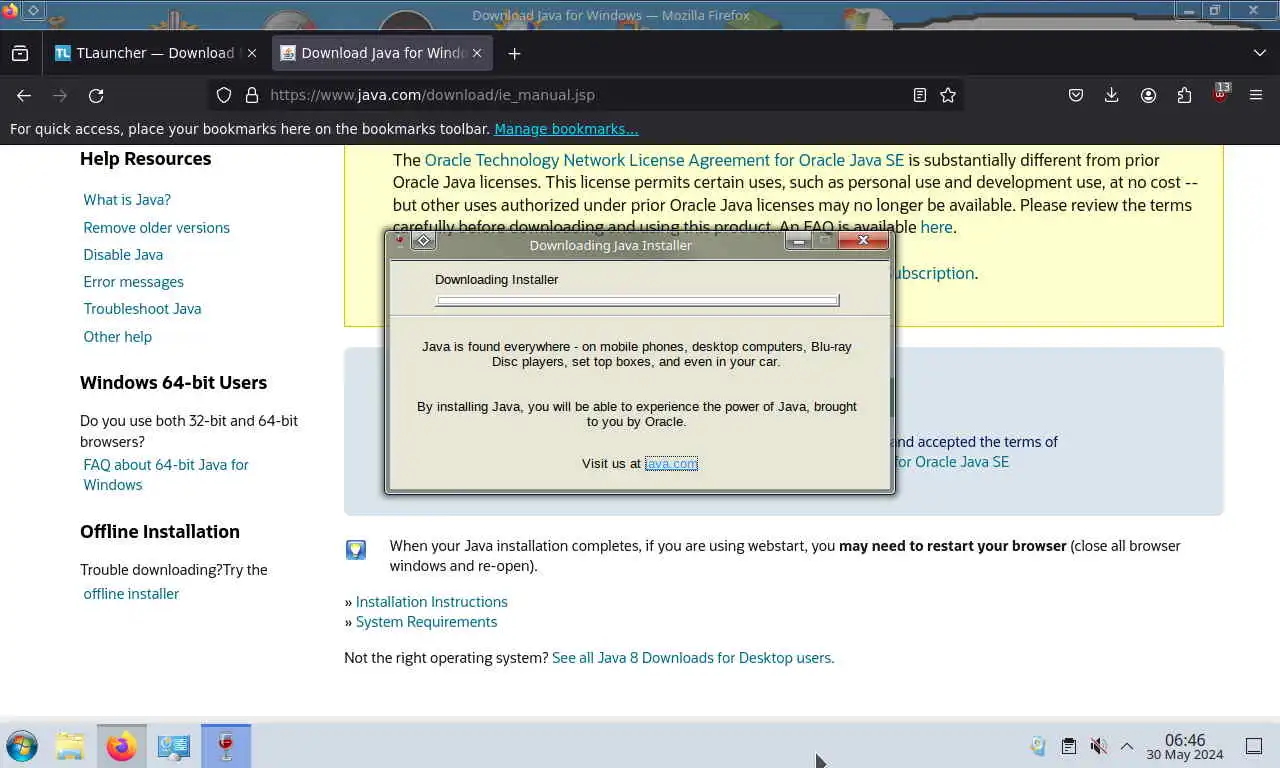Open a new browser tab

coord(514,53)
